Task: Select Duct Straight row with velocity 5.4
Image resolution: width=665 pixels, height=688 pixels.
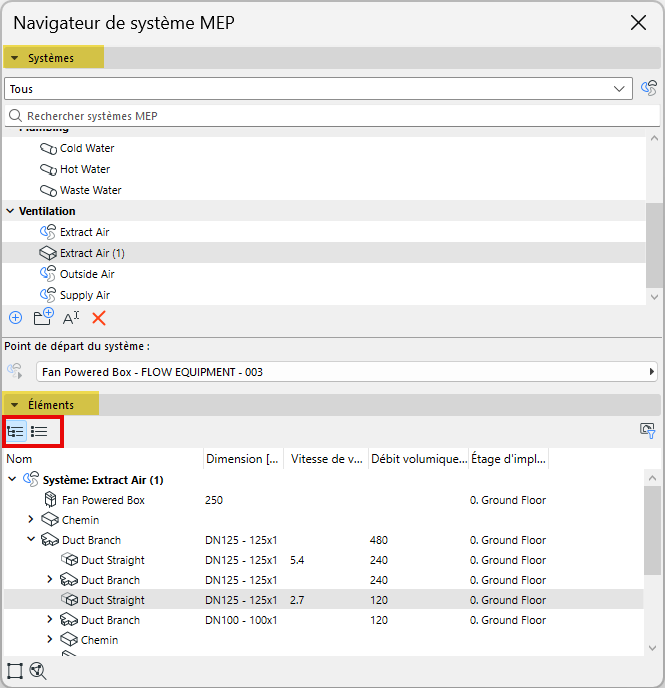Action: [324, 560]
